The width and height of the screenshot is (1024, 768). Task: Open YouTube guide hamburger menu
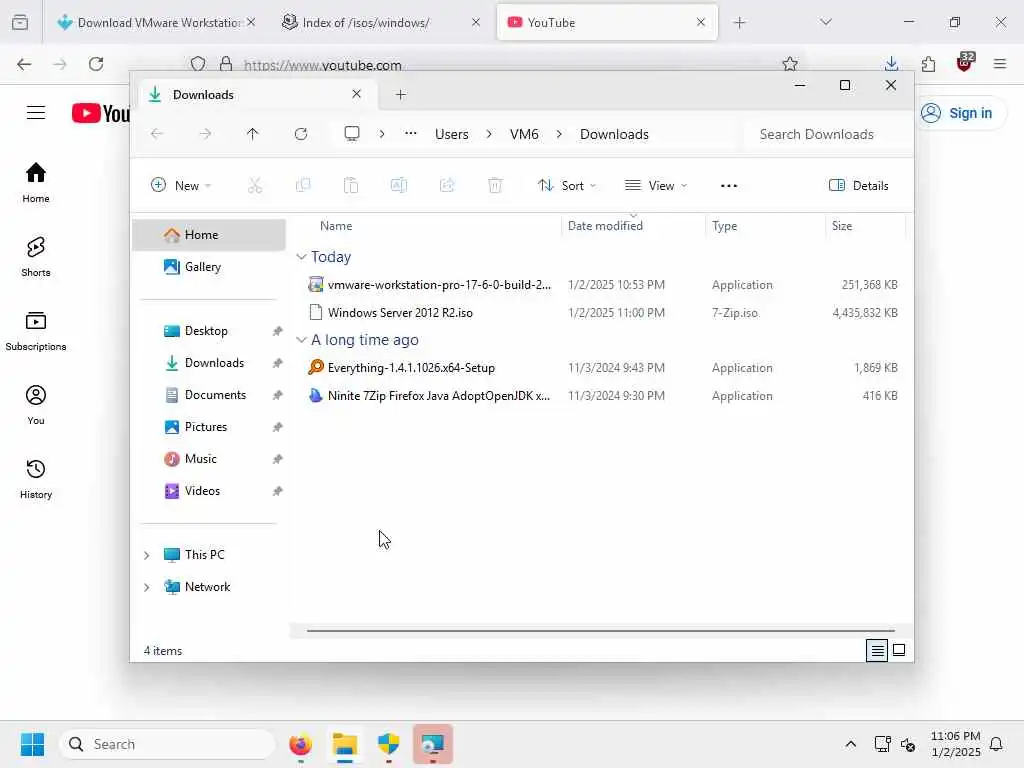click(x=36, y=112)
